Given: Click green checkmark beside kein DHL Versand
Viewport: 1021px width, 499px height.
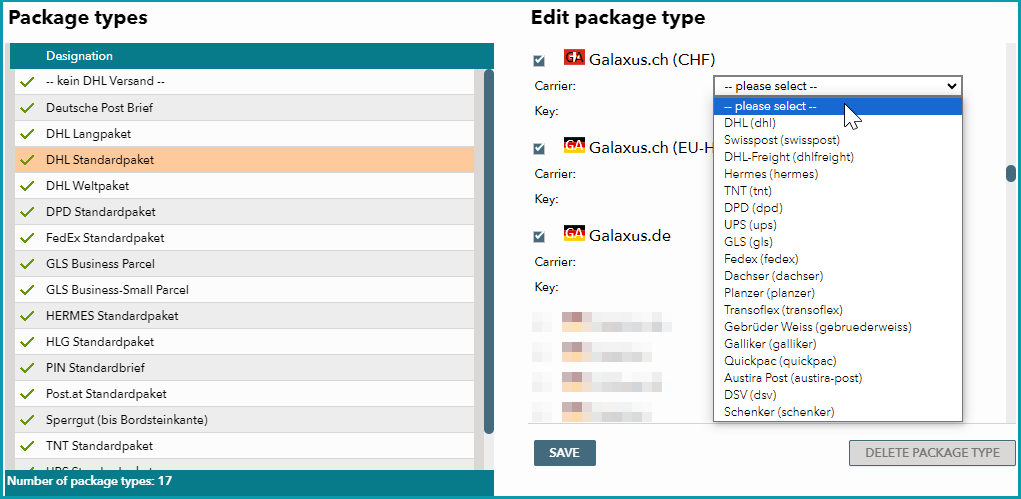Looking at the screenshot, I should [27, 82].
